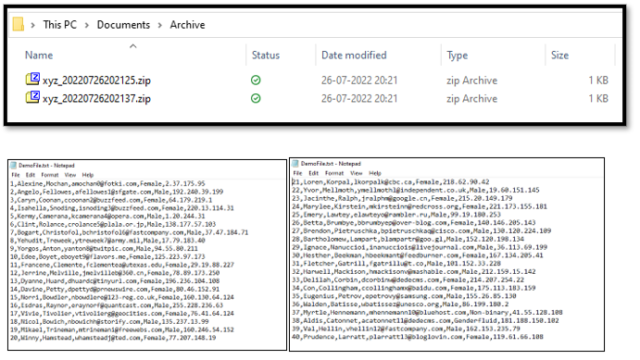Click zip Archive type of xyz_20220726202125.zip
The height and width of the screenshot is (360, 640).
click(472, 80)
